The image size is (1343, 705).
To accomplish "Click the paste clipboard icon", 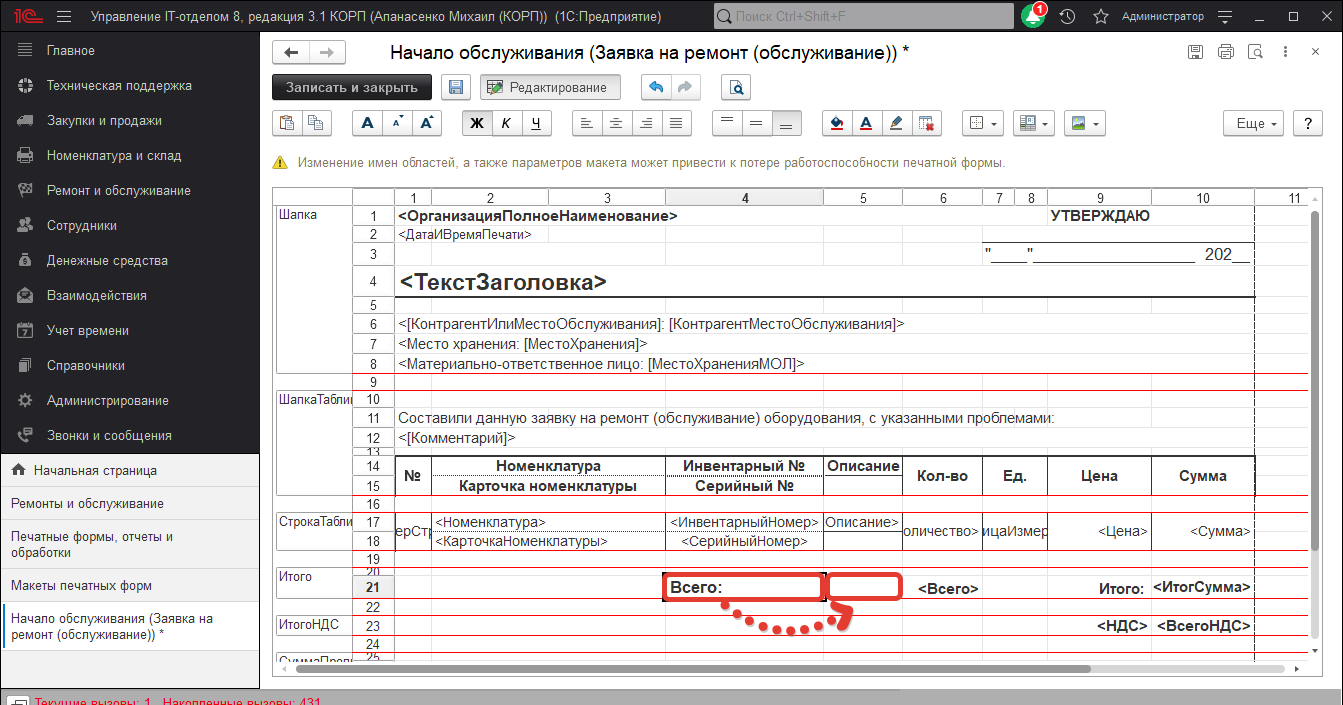I will tap(287, 123).
